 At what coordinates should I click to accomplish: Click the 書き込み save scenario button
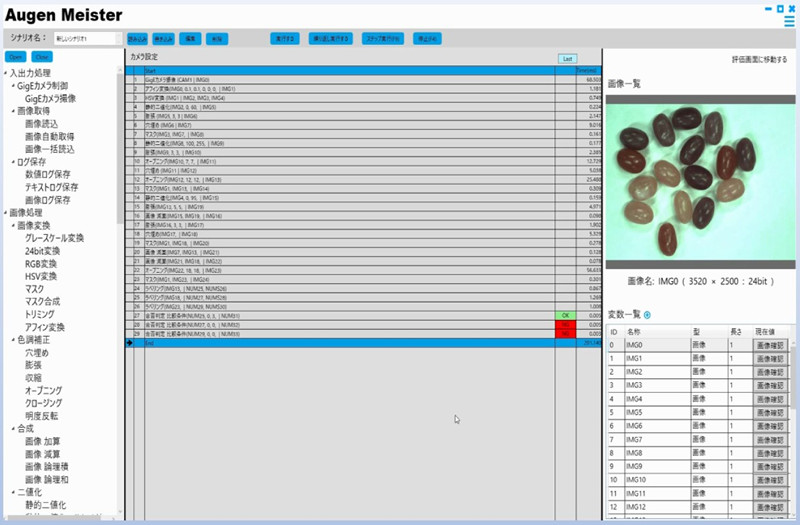(163, 39)
